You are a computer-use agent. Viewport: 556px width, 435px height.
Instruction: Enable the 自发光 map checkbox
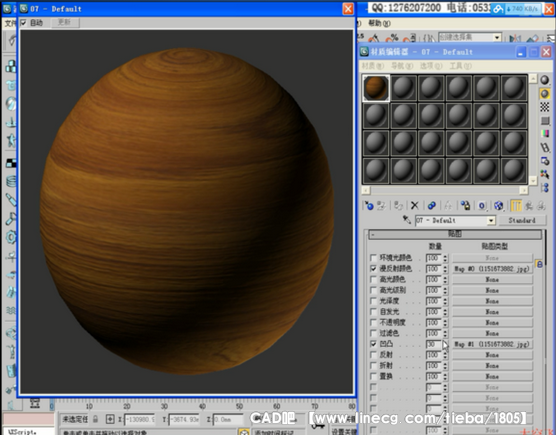tap(373, 312)
